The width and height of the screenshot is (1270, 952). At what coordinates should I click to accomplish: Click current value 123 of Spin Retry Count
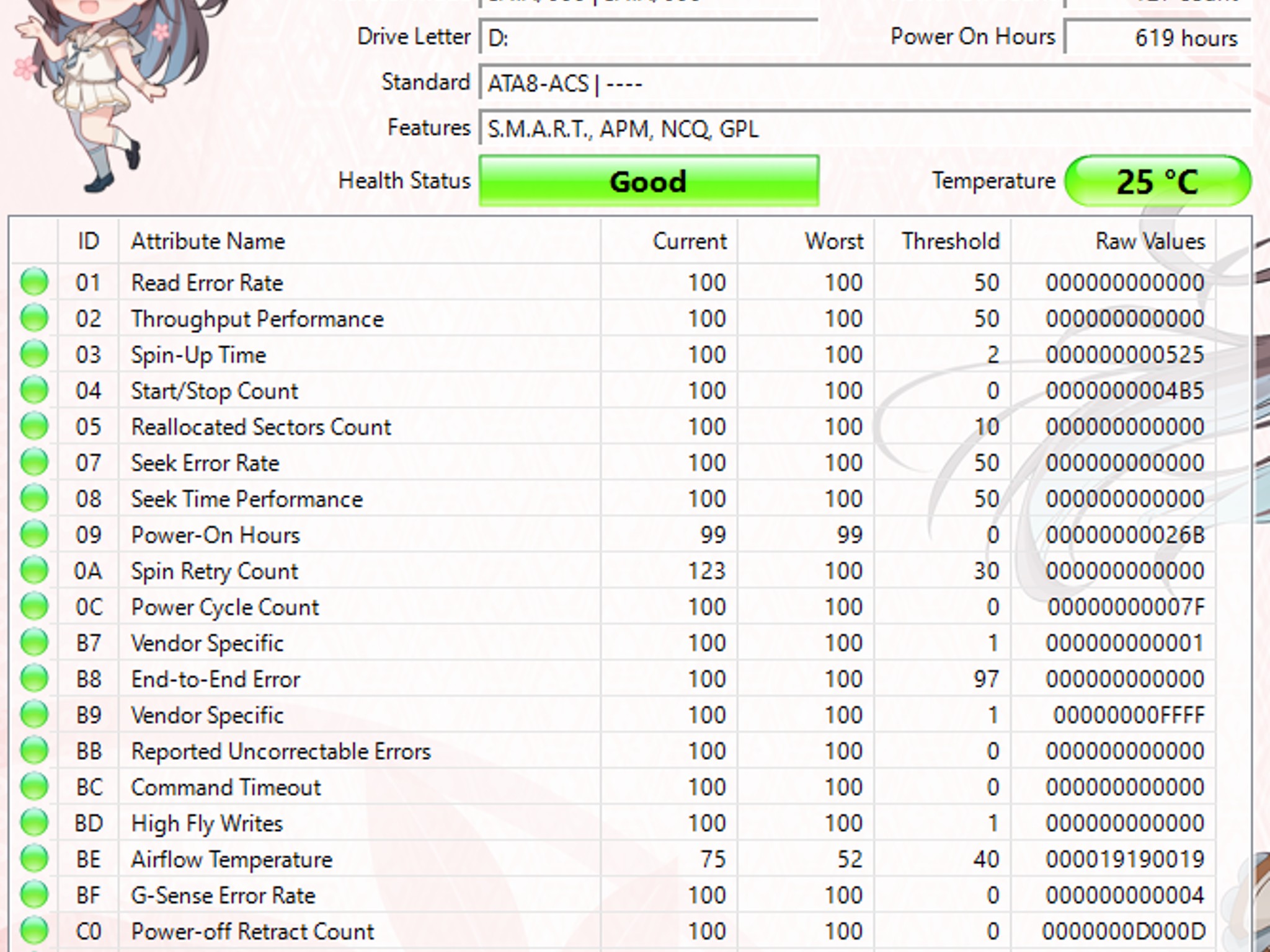707,571
